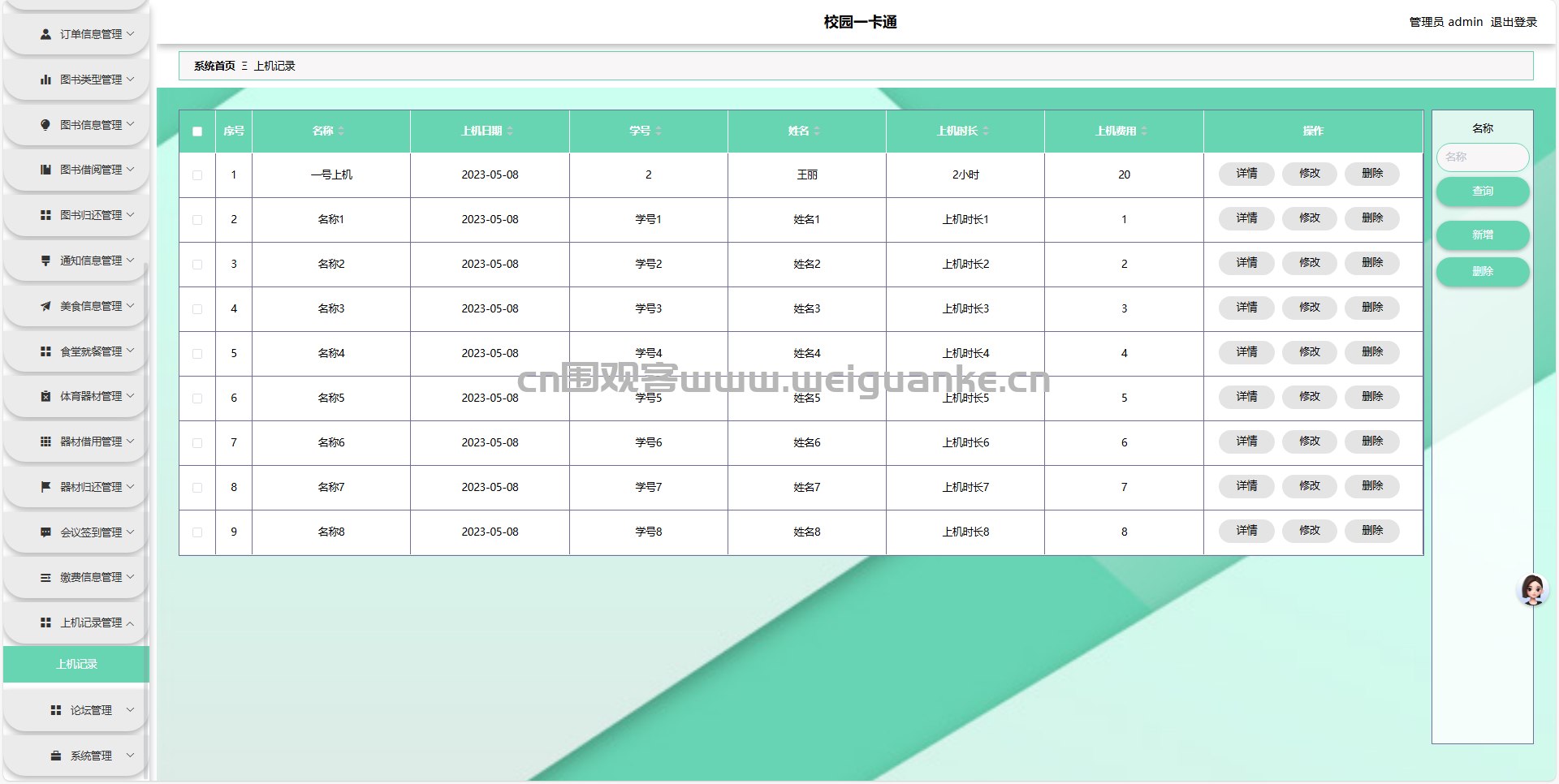Check the row for 一号上机

197,175
